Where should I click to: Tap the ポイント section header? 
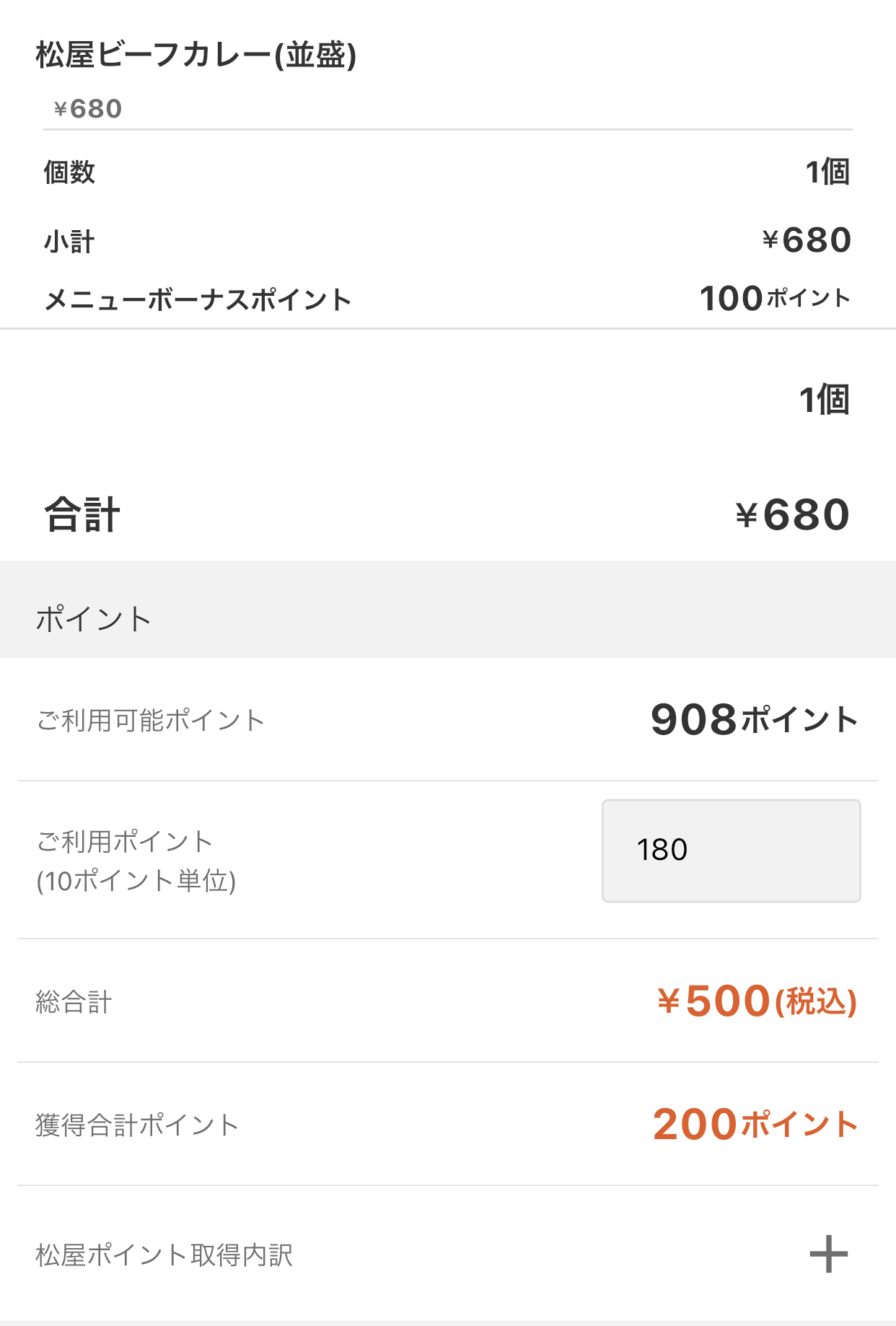94,619
